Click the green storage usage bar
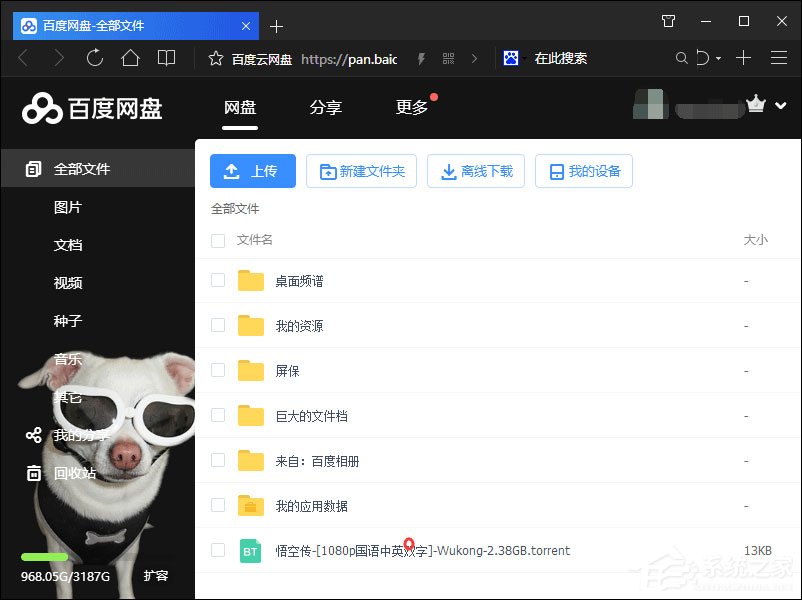802x600 pixels. (x=42, y=556)
